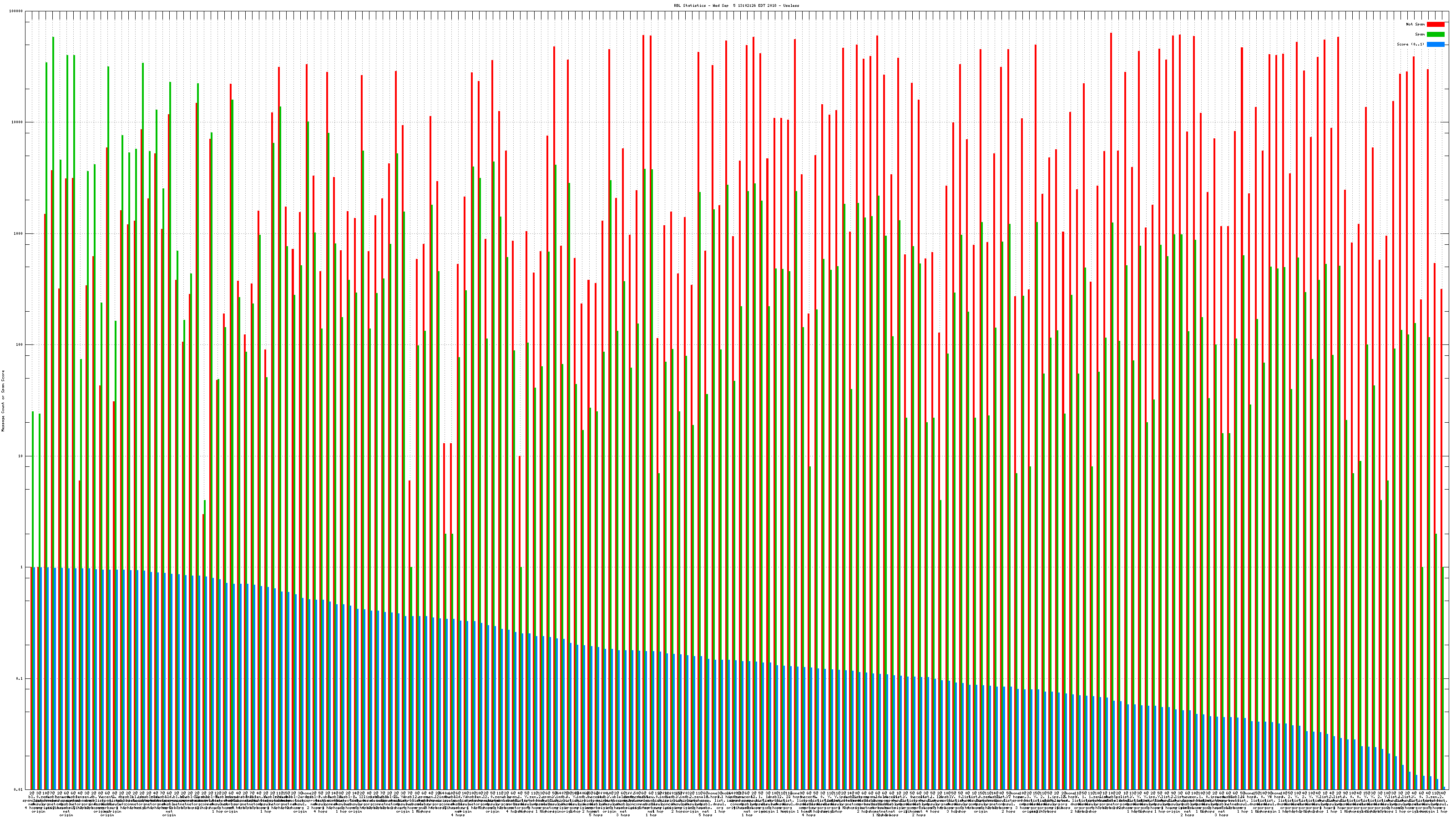
Task: Click the word 'Useless' in the title
Action: [x=791, y=5]
